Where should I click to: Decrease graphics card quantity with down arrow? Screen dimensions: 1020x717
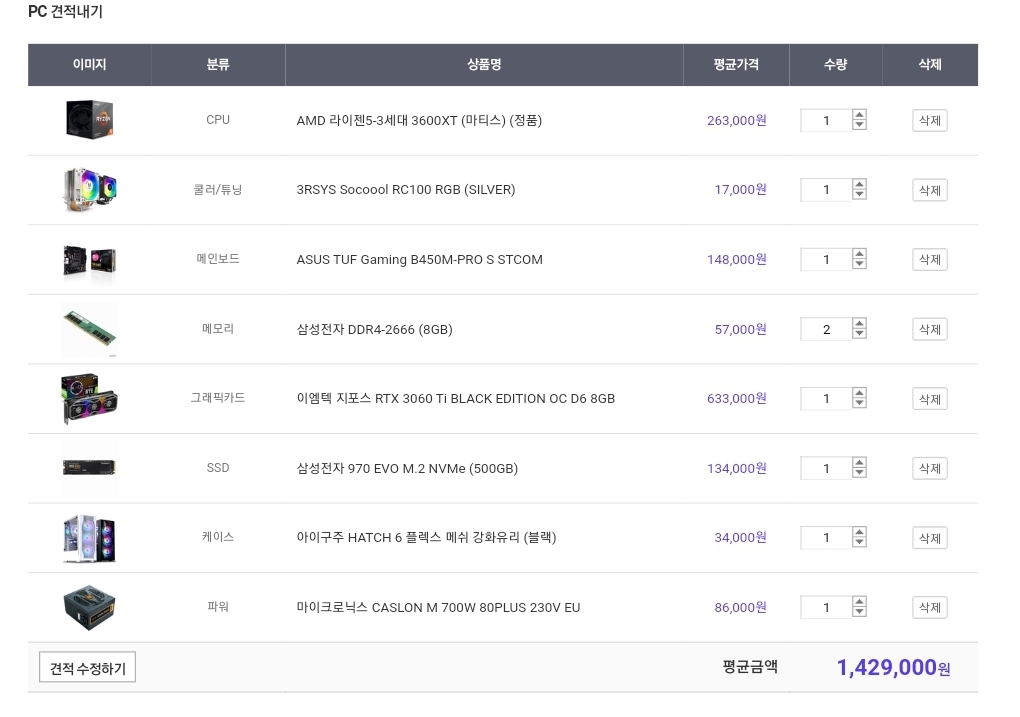(859, 404)
